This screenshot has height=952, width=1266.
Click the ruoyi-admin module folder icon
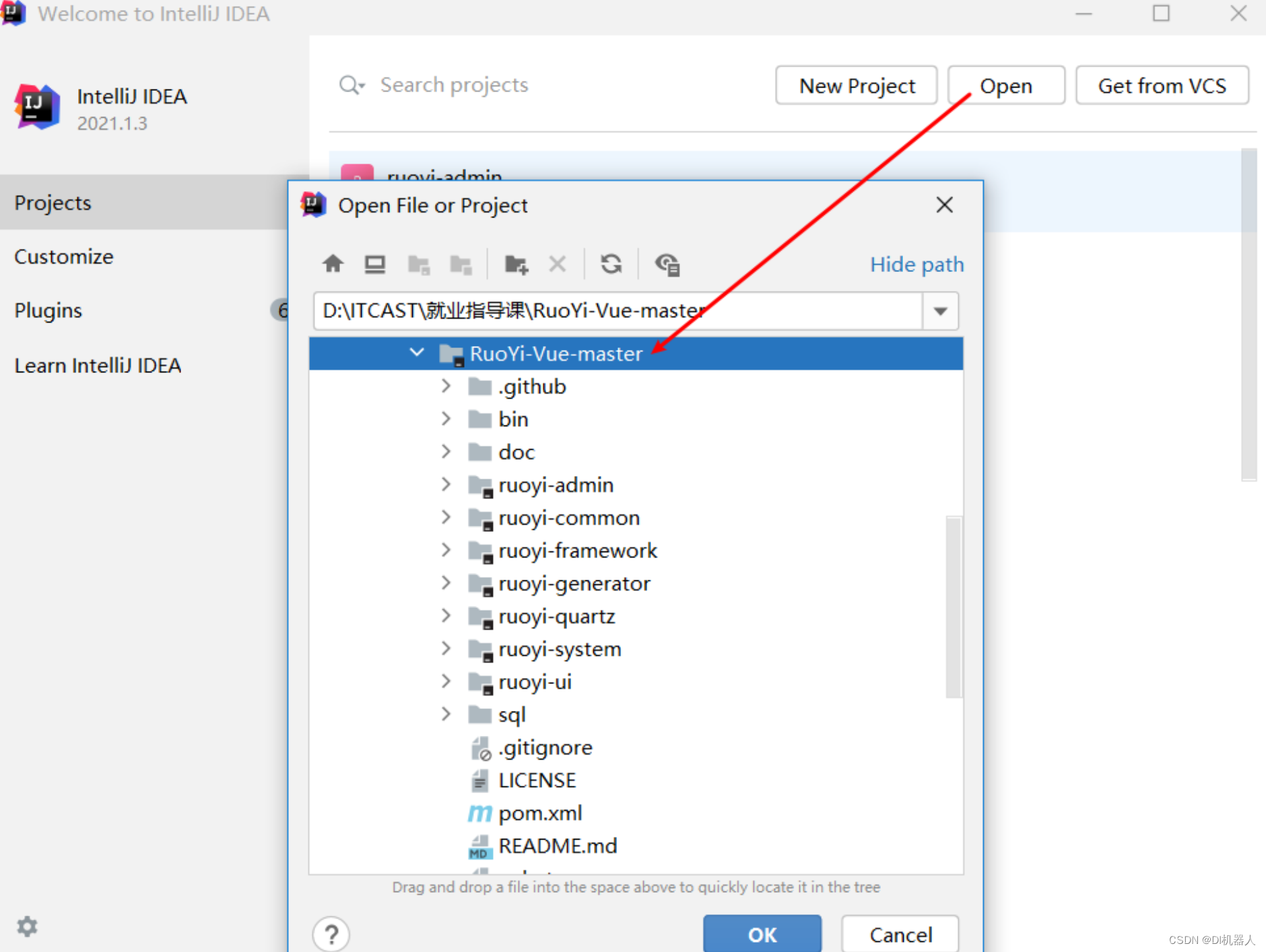click(x=480, y=486)
